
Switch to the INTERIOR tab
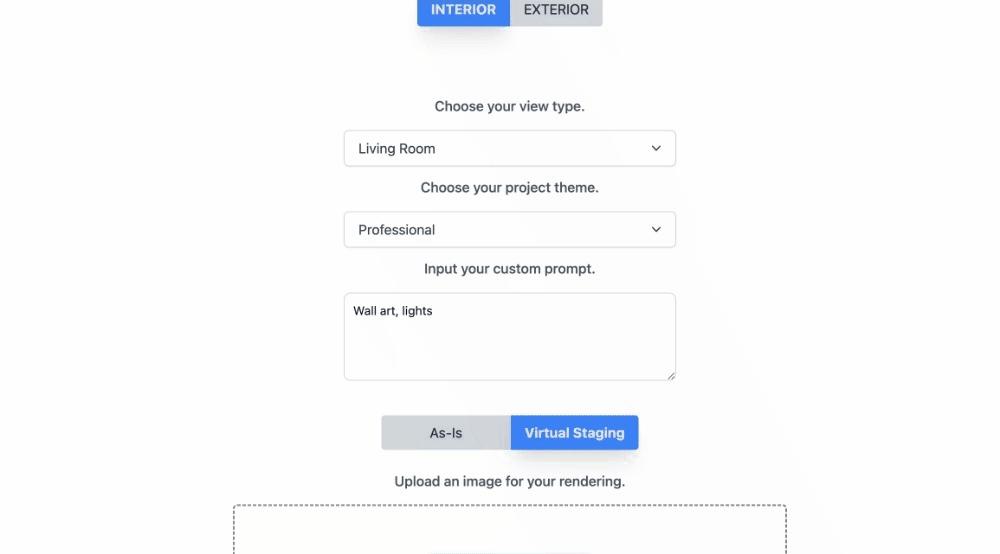463,10
